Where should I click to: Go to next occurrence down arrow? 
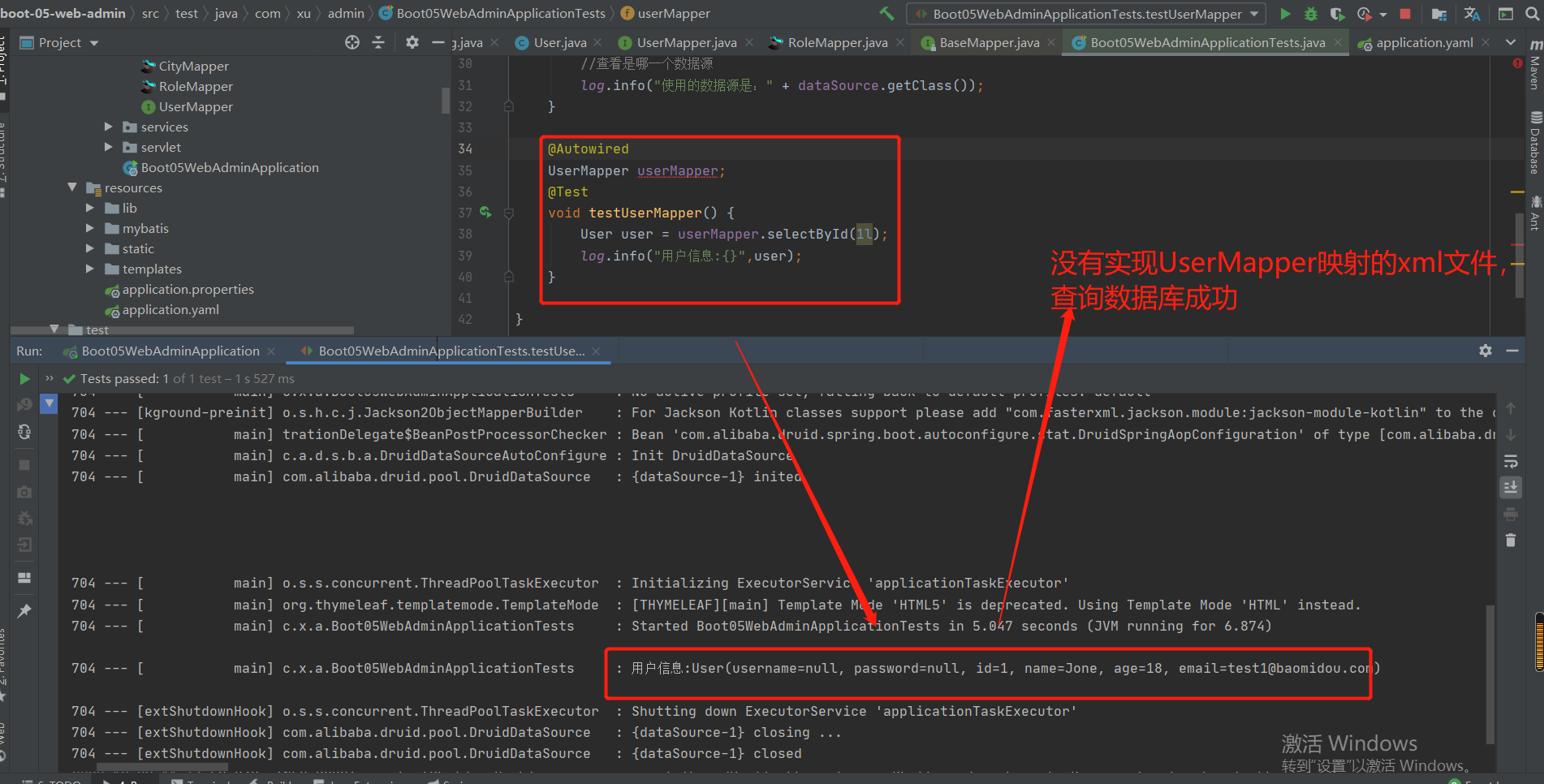point(1511,435)
